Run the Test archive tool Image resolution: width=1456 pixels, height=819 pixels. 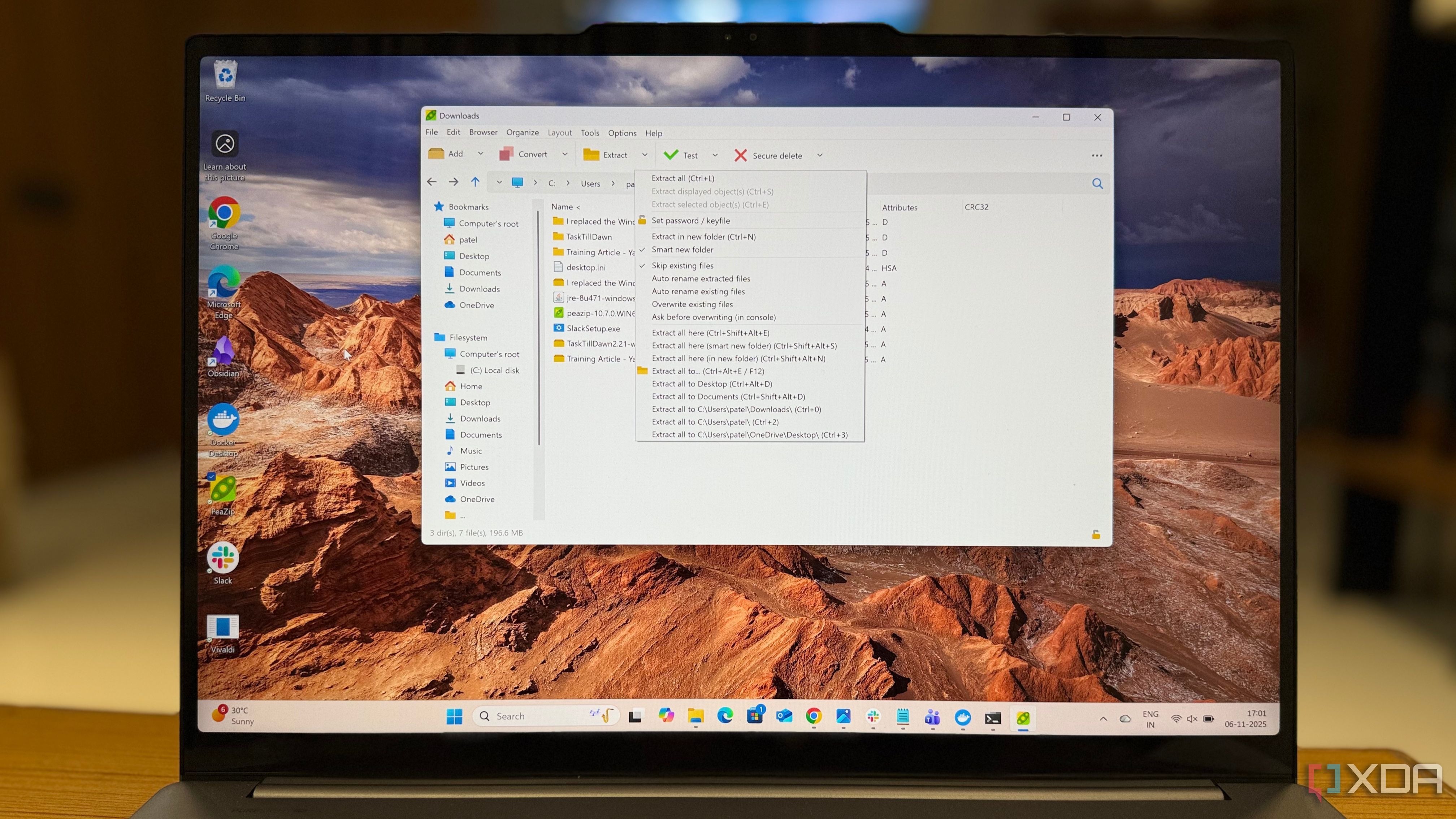point(682,154)
